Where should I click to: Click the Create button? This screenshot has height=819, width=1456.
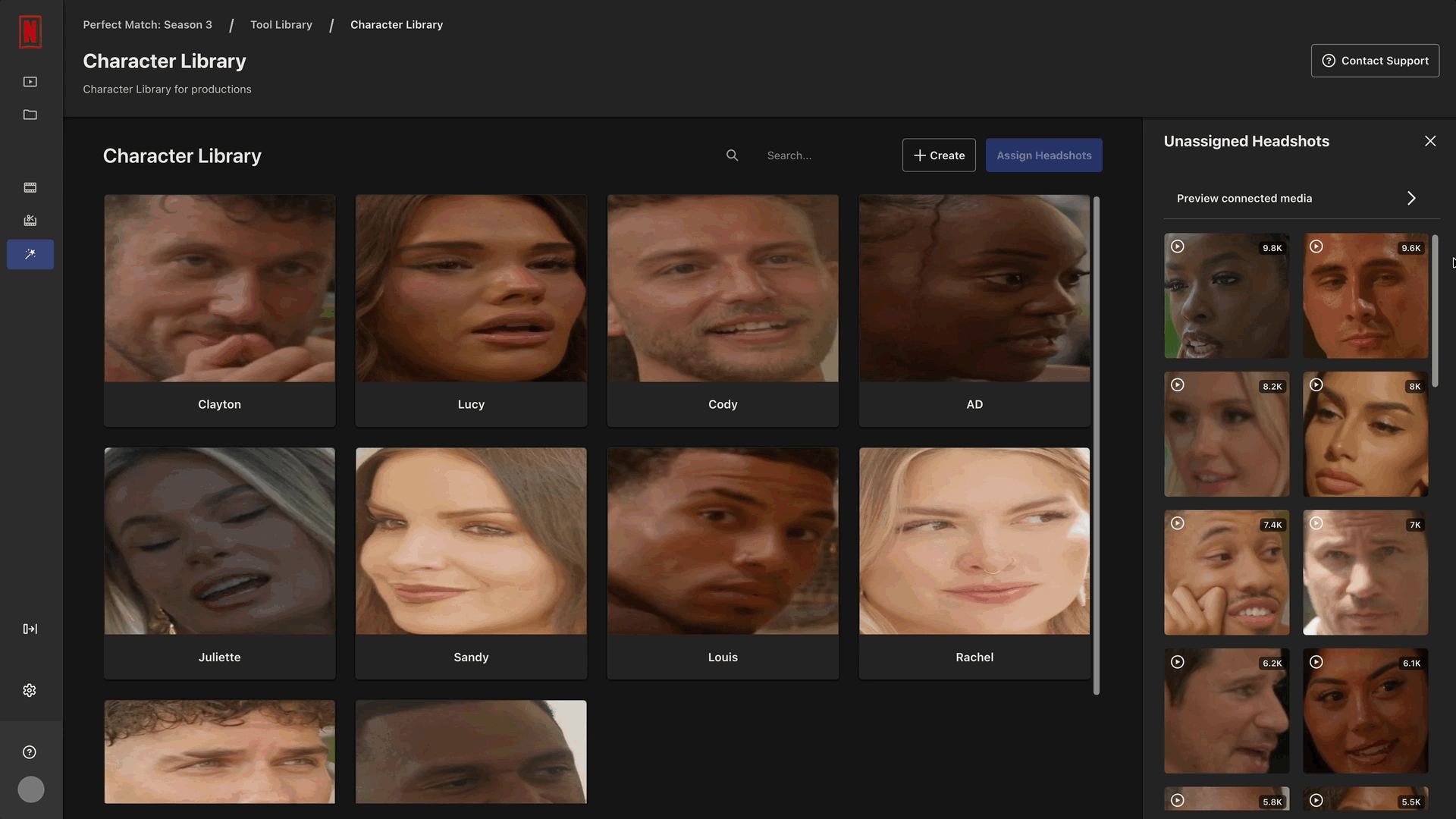click(x=939, y=155)
